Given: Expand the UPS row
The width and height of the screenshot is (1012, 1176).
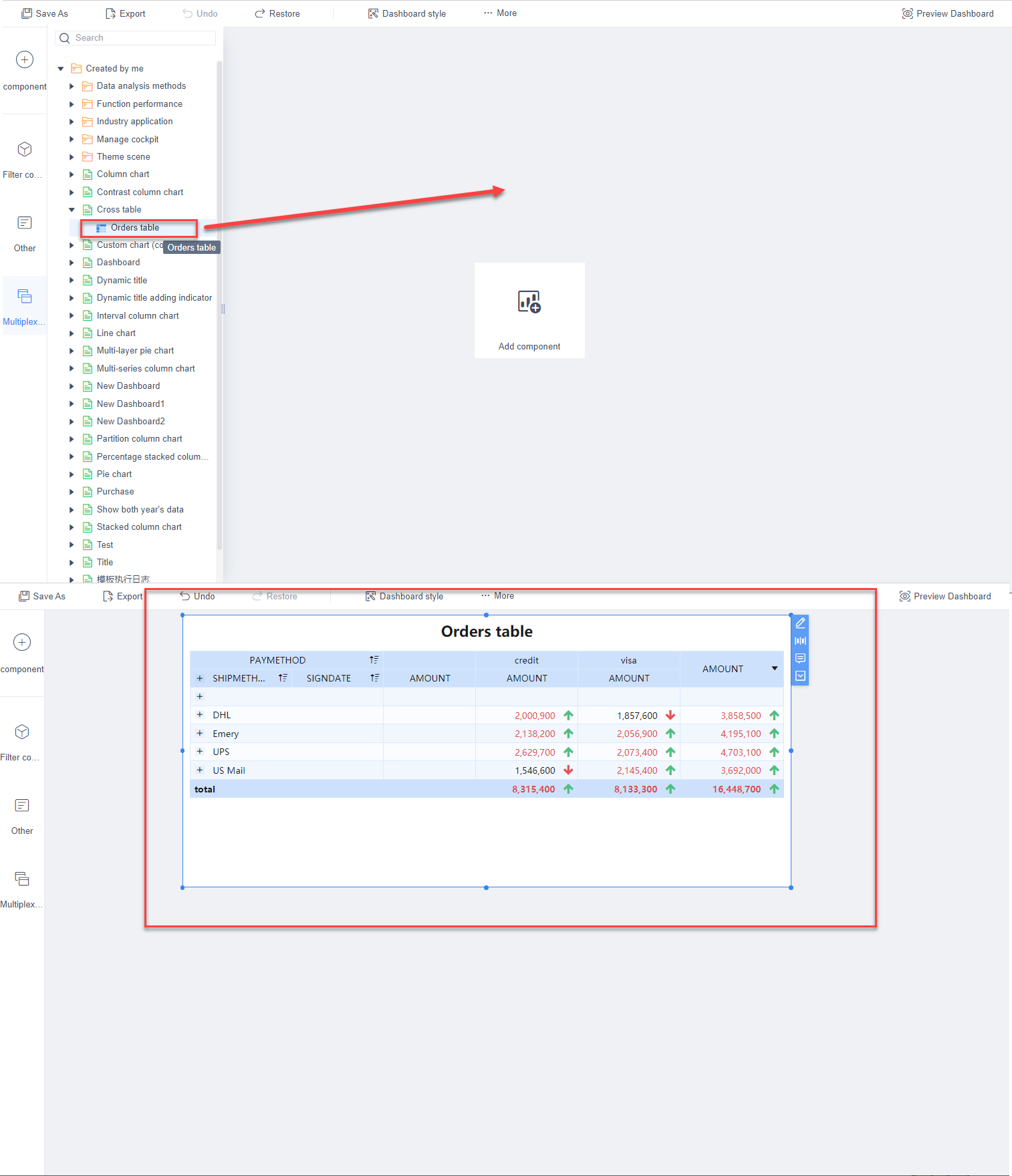Looking at the screenshot, I should pos(199,751).
